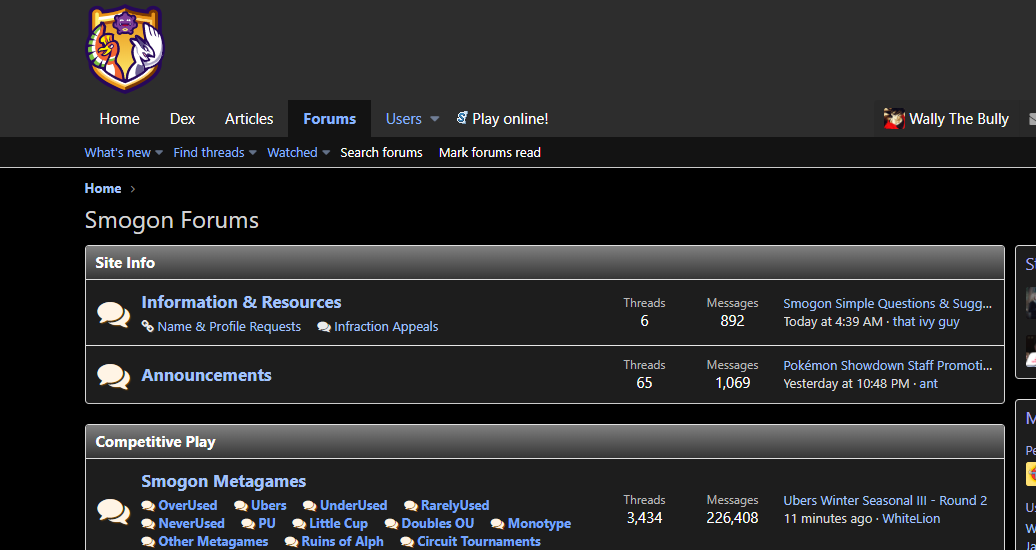
Task: Expand the What's new dropdown arrow
Action: coord(159,153)
